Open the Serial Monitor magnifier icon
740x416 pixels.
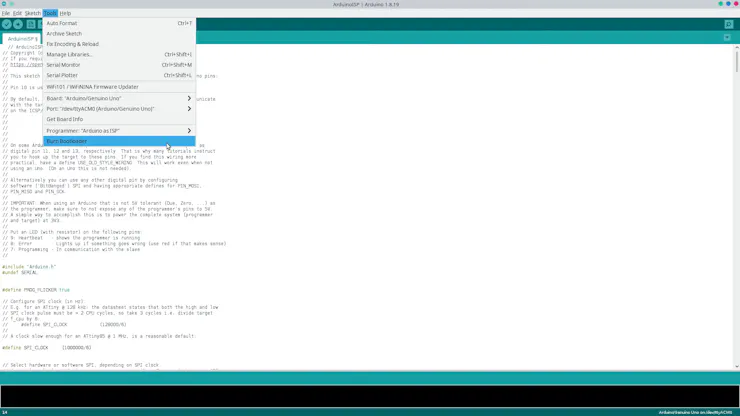click(x=729, y=24)
